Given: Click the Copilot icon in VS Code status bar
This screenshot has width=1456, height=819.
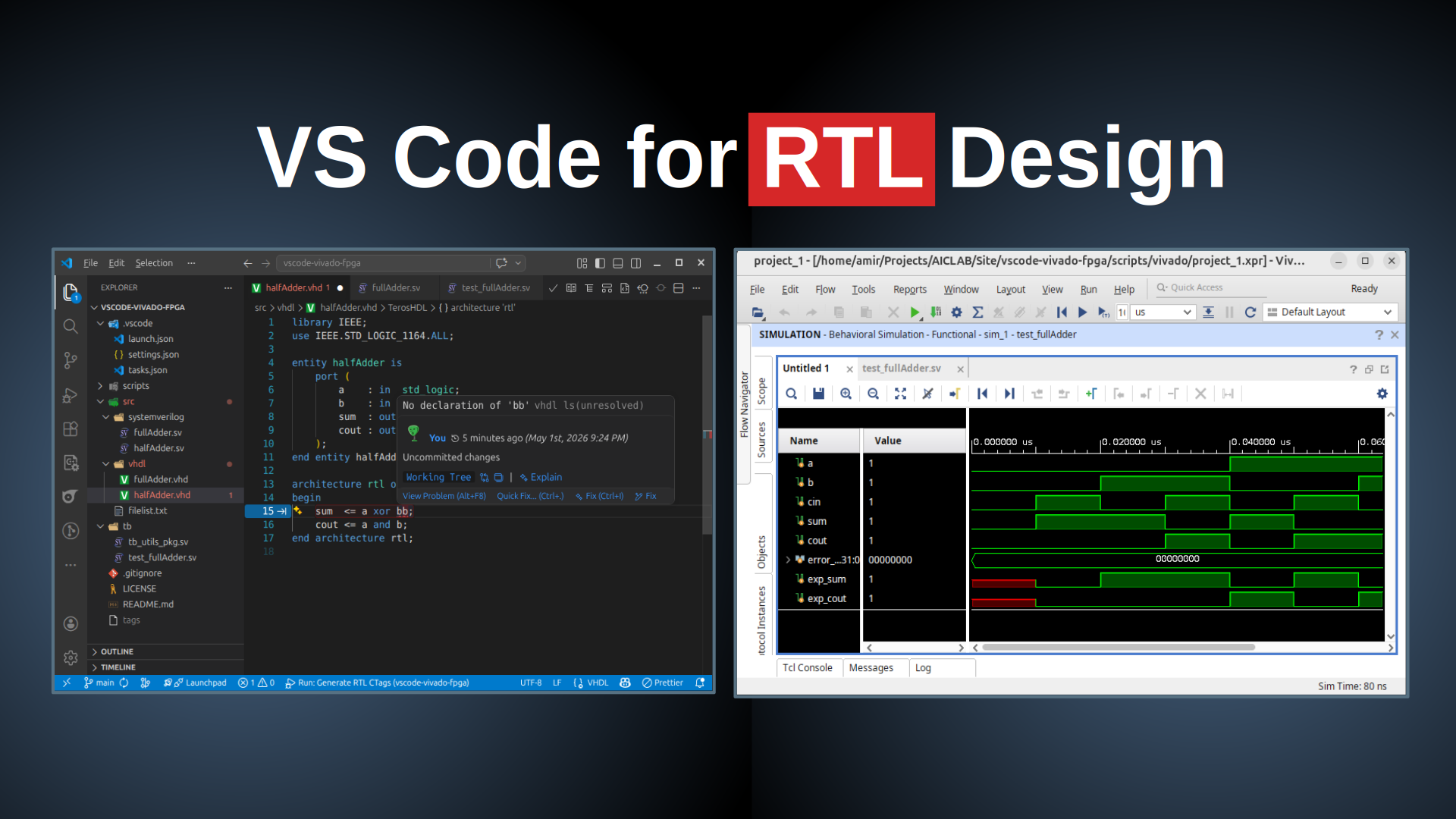Looking at the screenshot, I should (x=625, y=682).
